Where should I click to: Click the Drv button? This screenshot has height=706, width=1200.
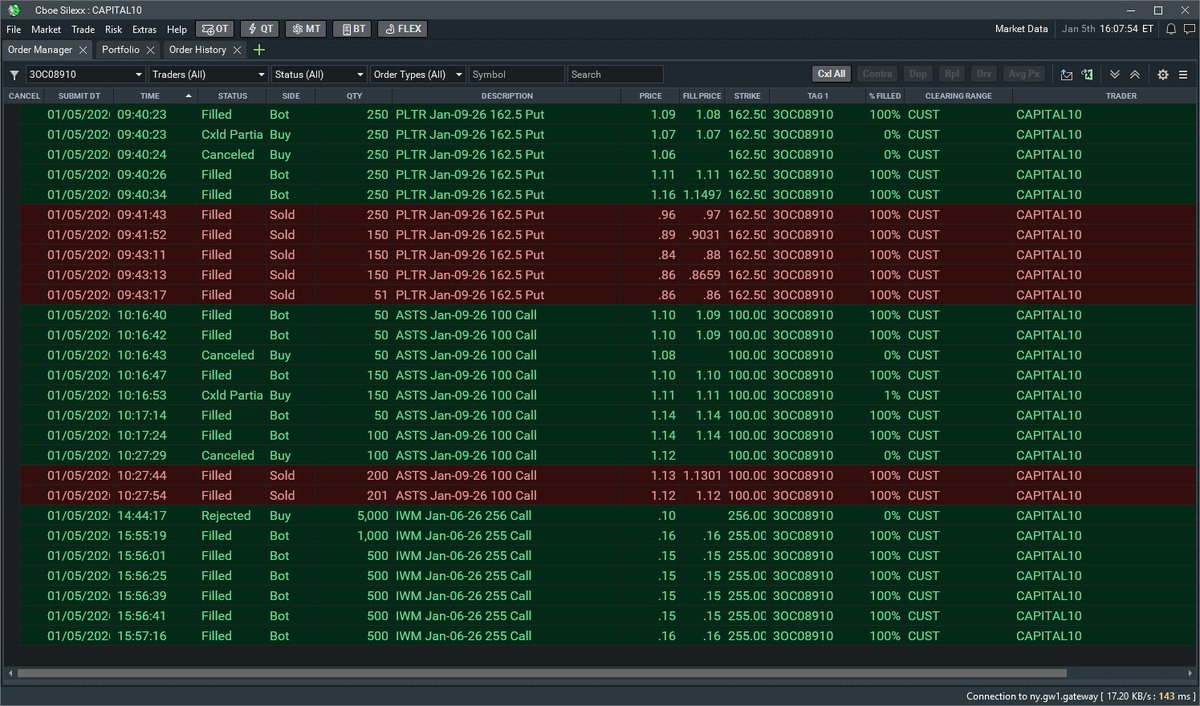point(985,74)
